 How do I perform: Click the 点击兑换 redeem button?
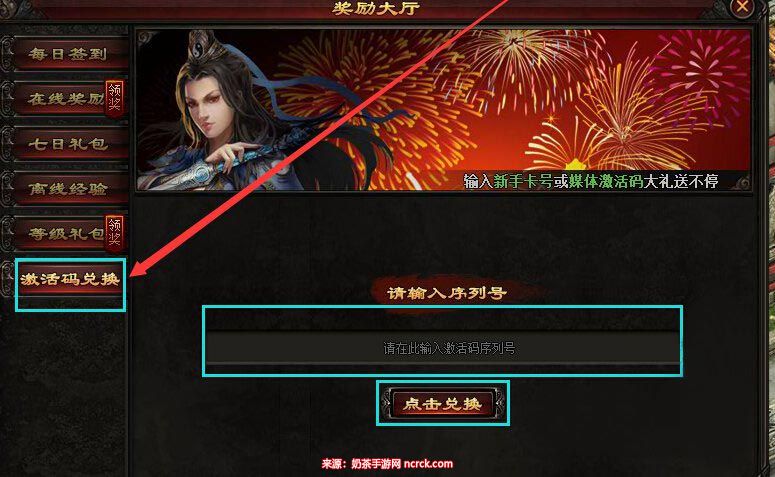[442, 403]
